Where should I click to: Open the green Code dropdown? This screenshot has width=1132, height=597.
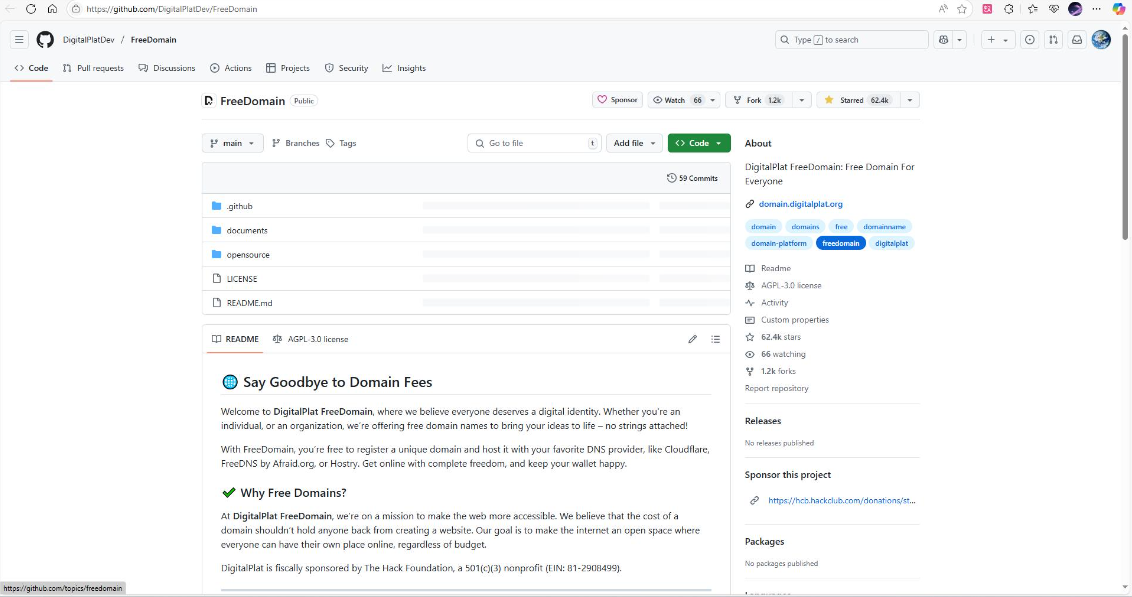(699, 143)
